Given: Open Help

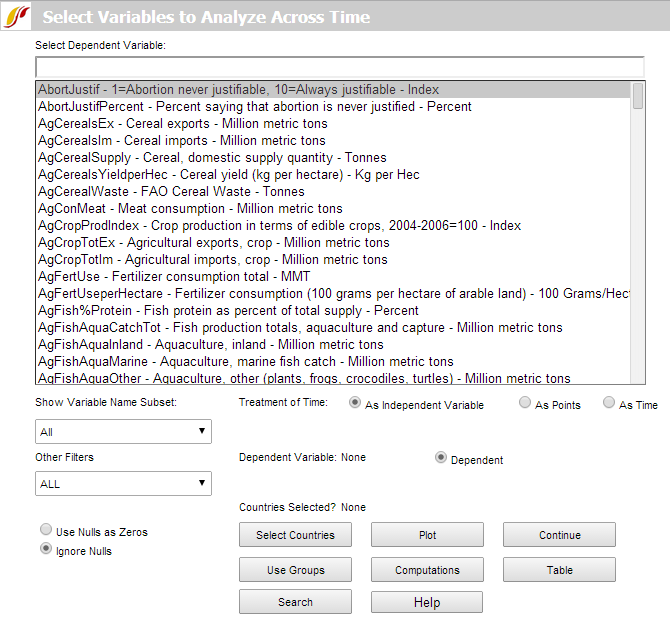Looking at the screenshot, I should [427, 602].
